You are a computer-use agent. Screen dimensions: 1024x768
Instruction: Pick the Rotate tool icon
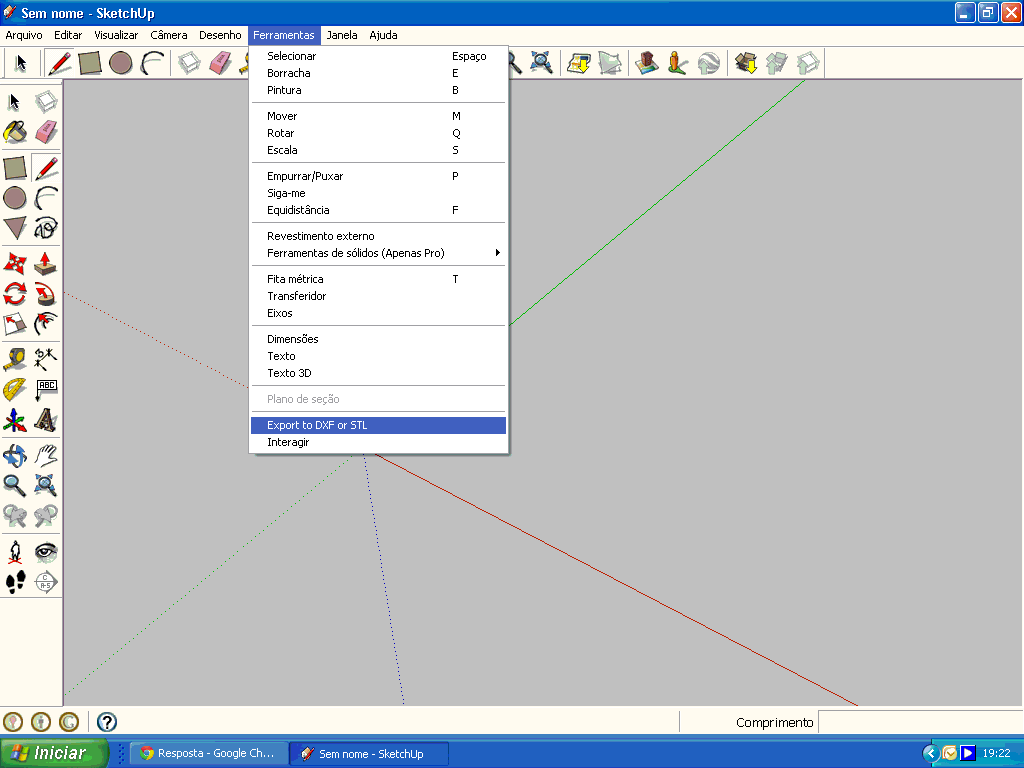coord(15,294)
